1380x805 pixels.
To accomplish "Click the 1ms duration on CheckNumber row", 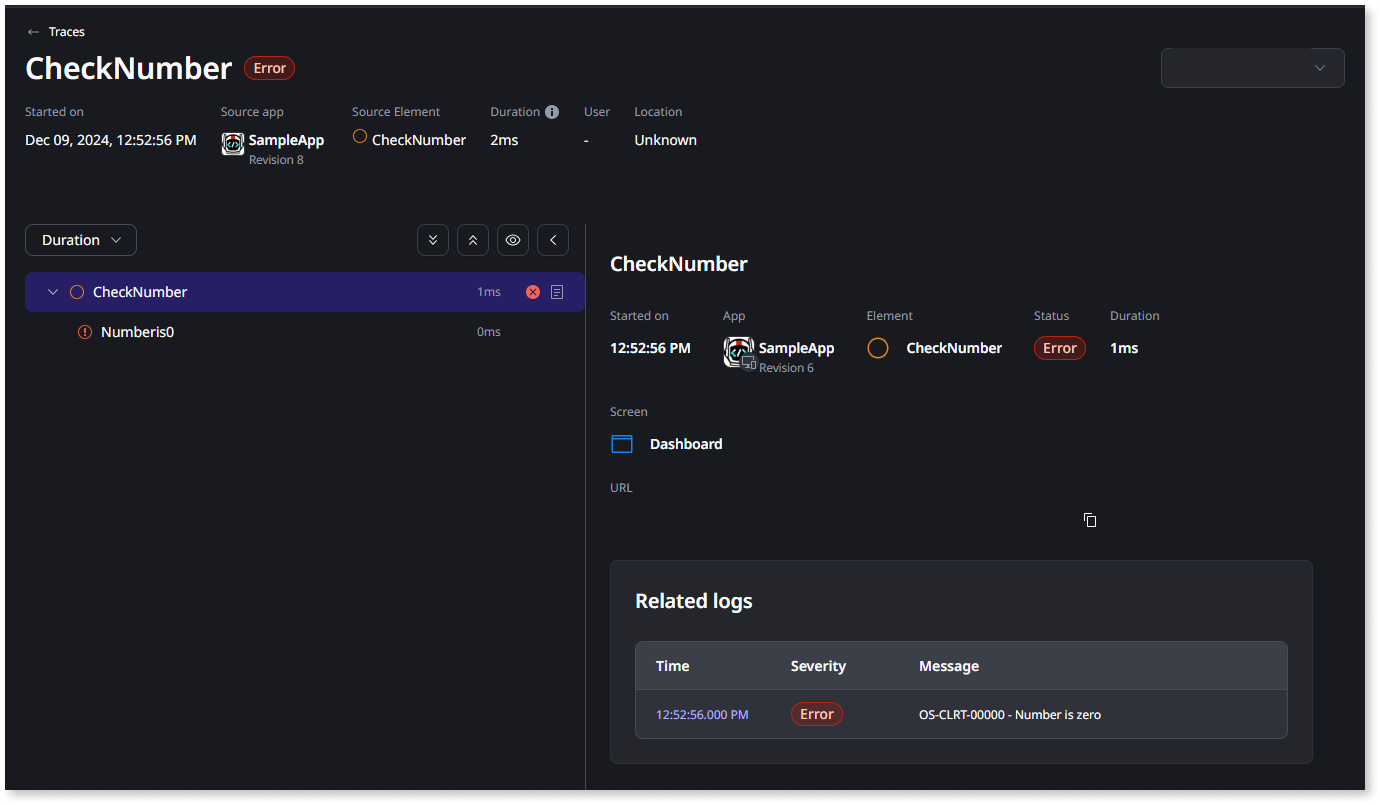I will coord(489,292).
